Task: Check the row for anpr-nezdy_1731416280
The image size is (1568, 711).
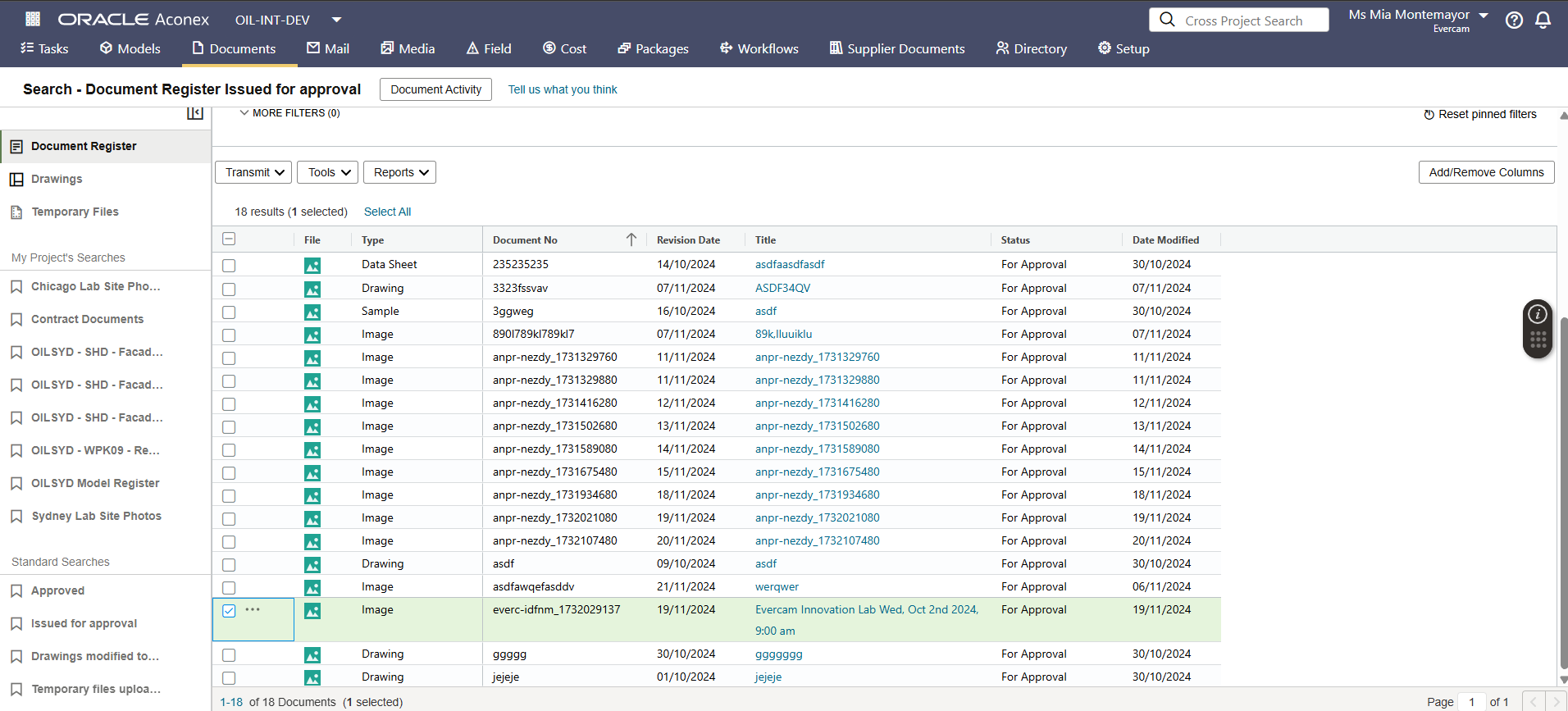Action: 229,404
